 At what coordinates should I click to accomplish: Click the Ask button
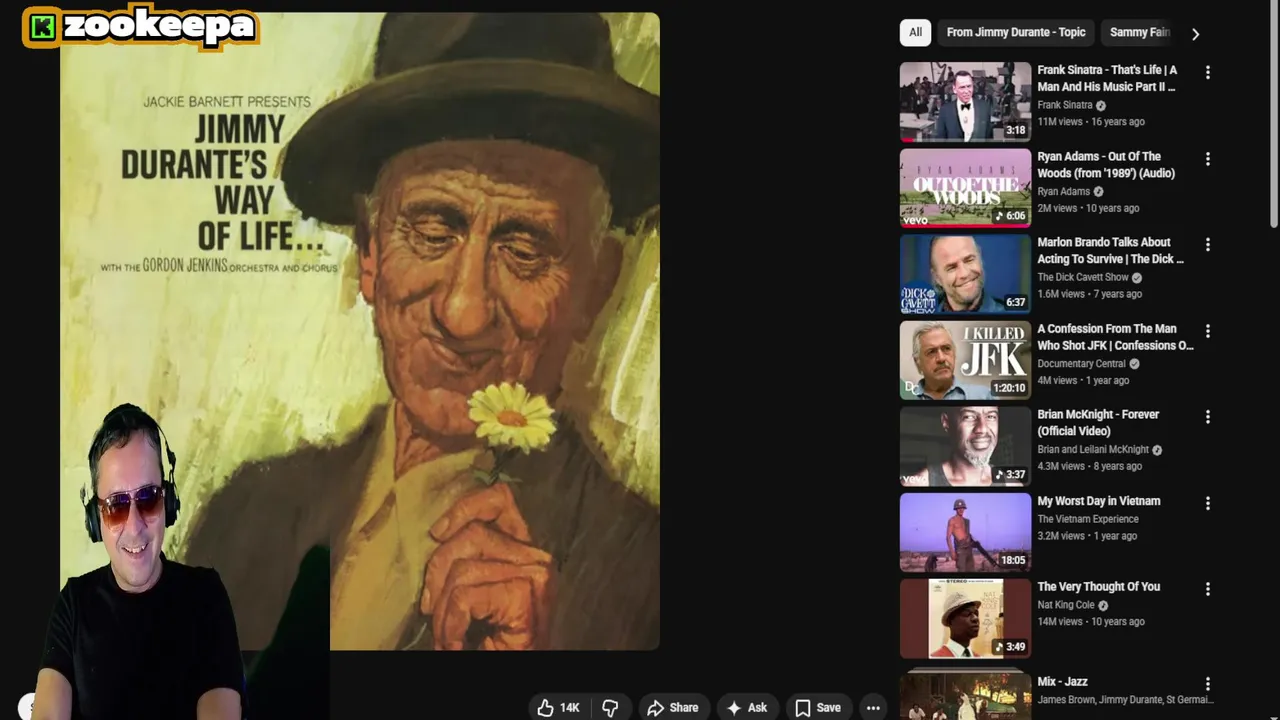coord(746,707)
